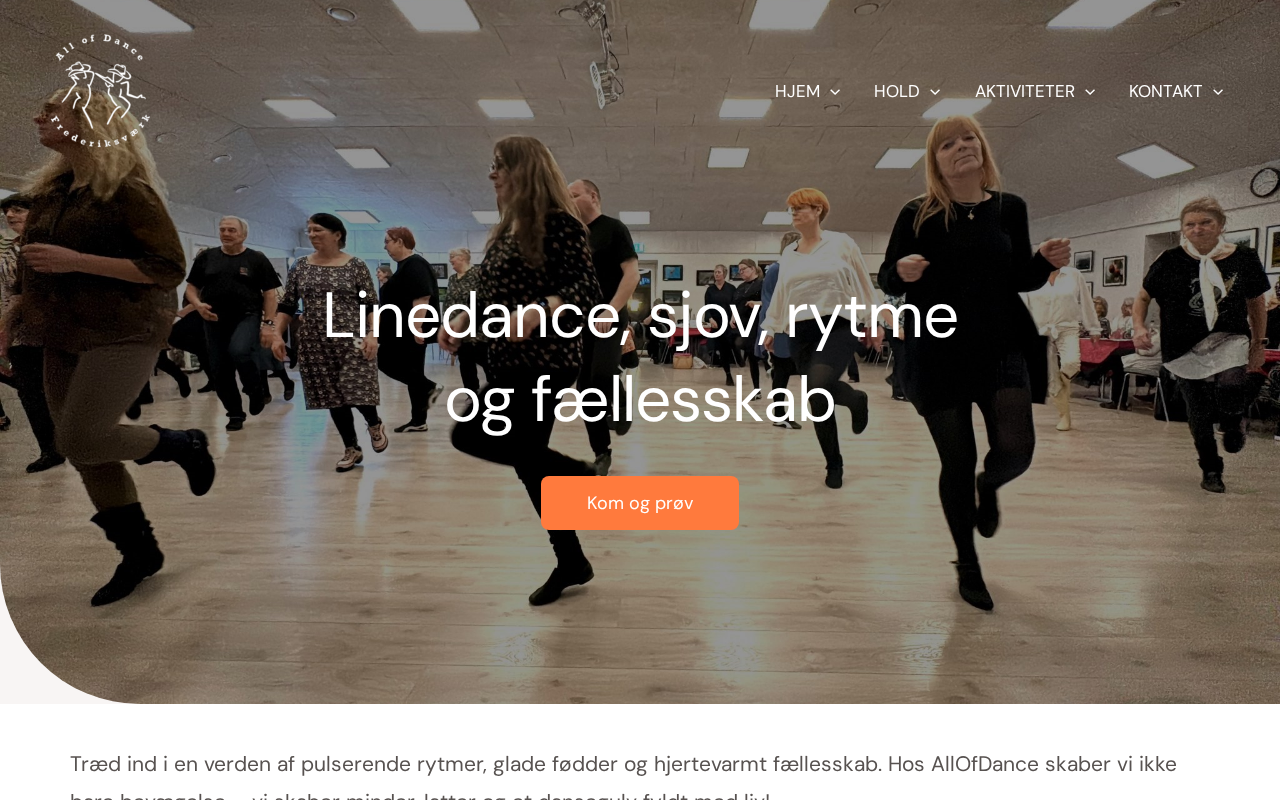Expand the chevron next to KONTAKT
Viewport: 1280px width, 800px height.
click(1218, 92)
